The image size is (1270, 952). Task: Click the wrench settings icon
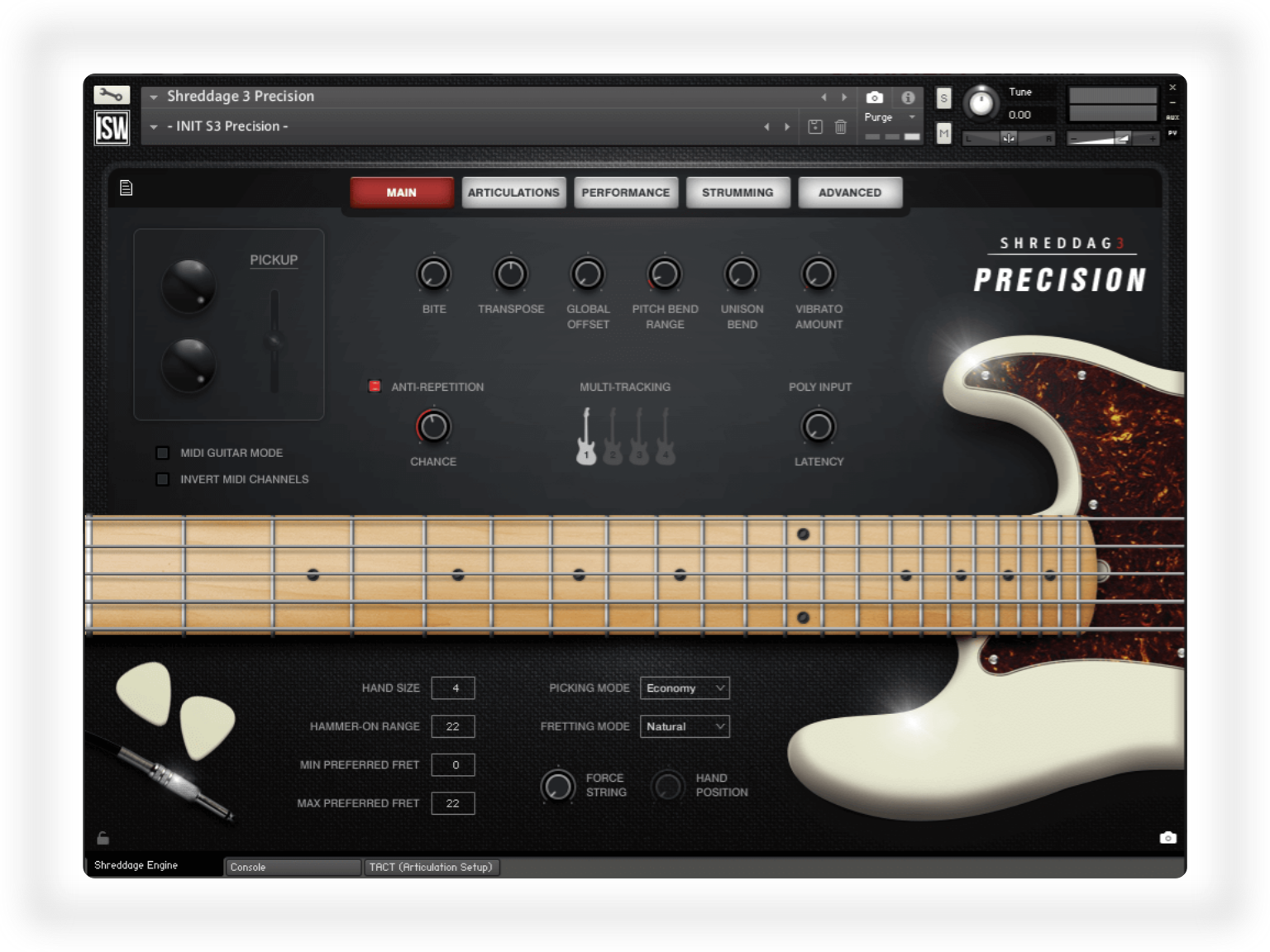pos(111,95)
